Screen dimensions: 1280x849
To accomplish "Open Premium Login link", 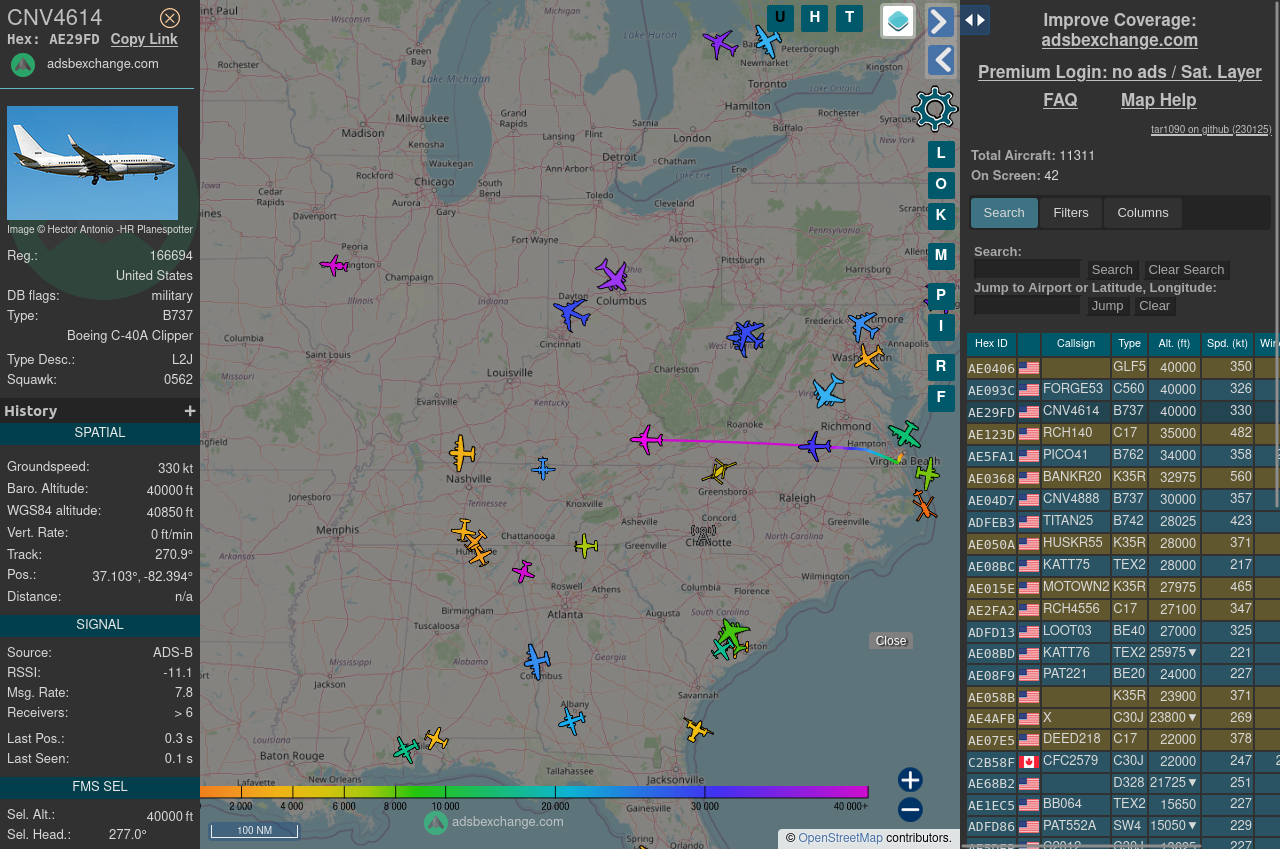I will tap(1120, 72).
